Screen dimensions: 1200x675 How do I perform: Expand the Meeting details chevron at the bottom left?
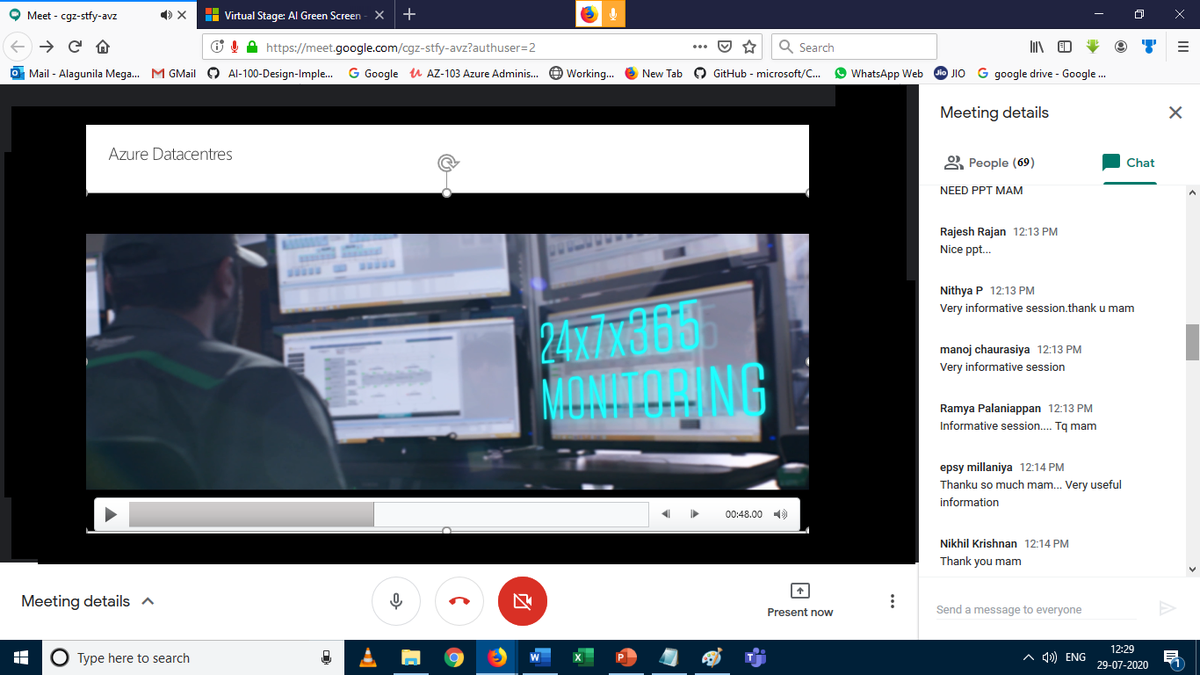coord(148,602)
